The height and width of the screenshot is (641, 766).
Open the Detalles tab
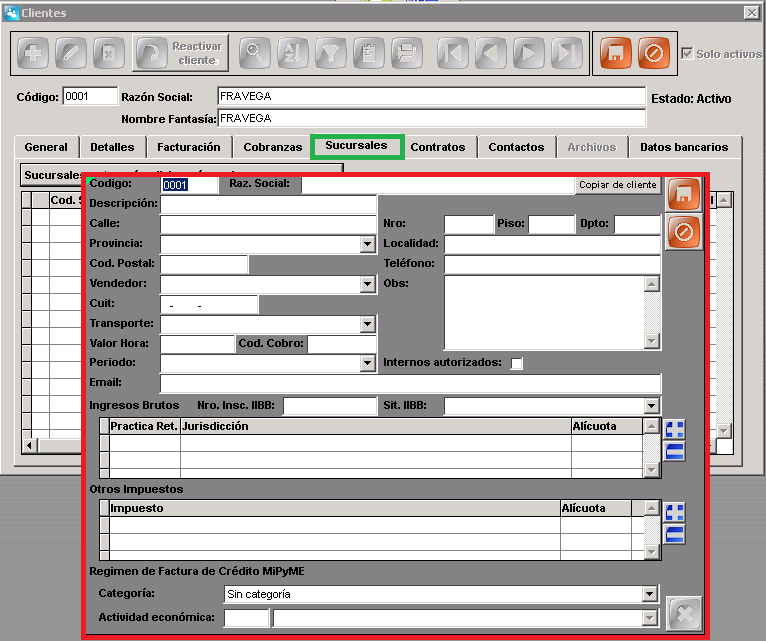click(112, 147)
